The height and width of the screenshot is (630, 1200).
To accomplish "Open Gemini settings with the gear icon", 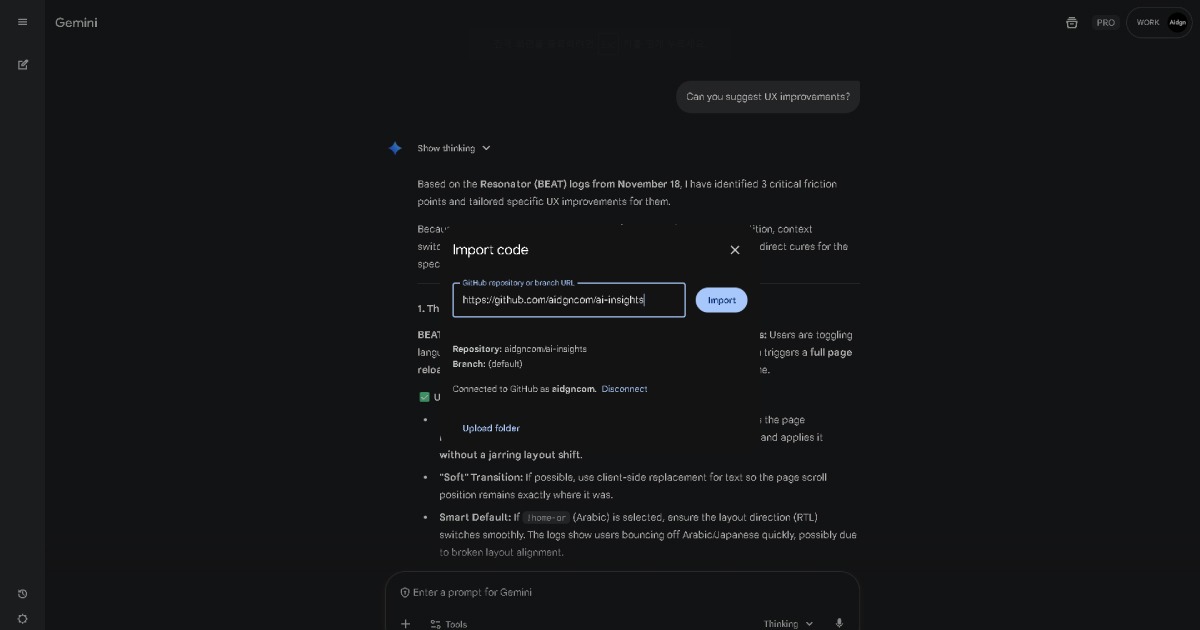I will coord(22,619).
